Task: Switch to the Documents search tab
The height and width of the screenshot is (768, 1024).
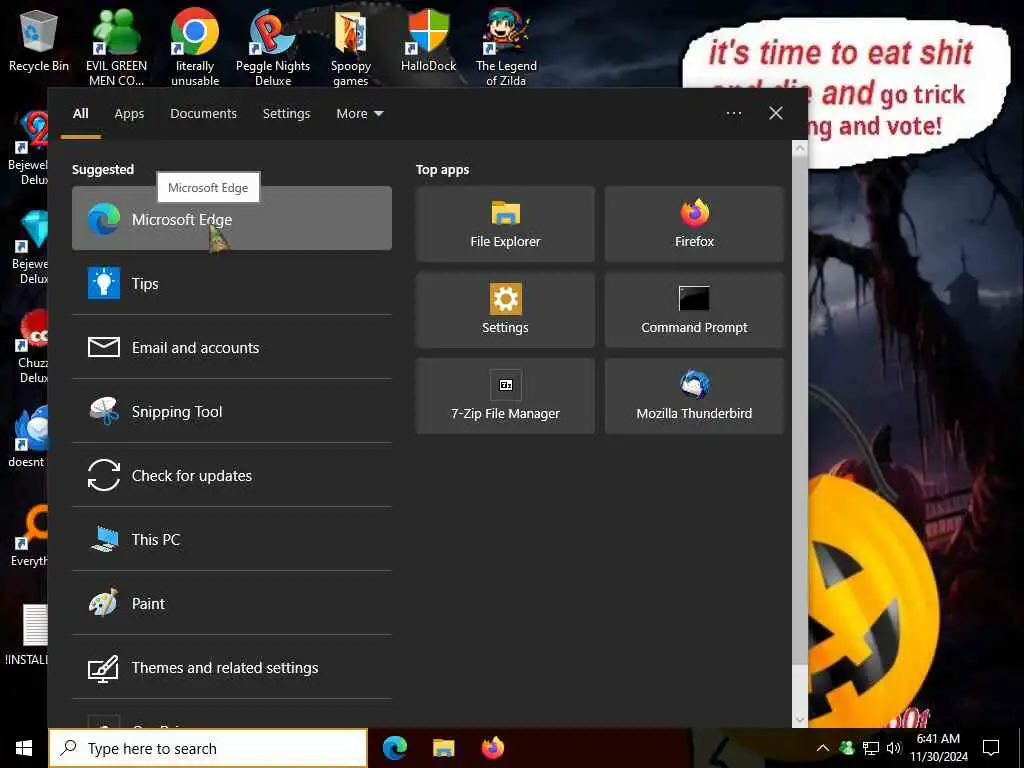Action: click(x=203, y=114)
